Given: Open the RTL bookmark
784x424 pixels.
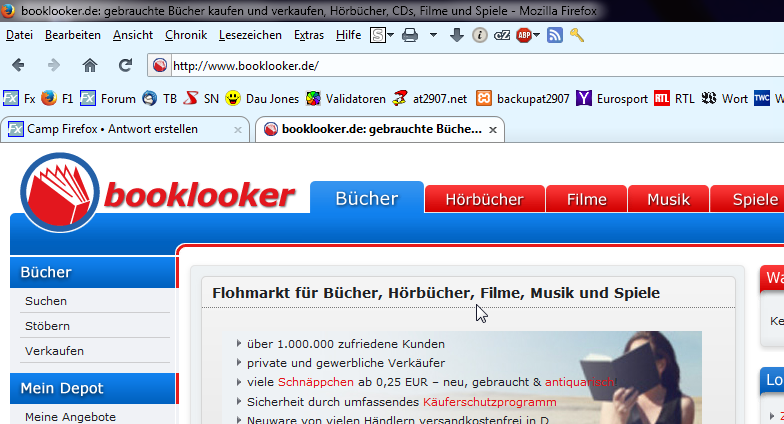Looking at the screenshot, I should point(674,98).
